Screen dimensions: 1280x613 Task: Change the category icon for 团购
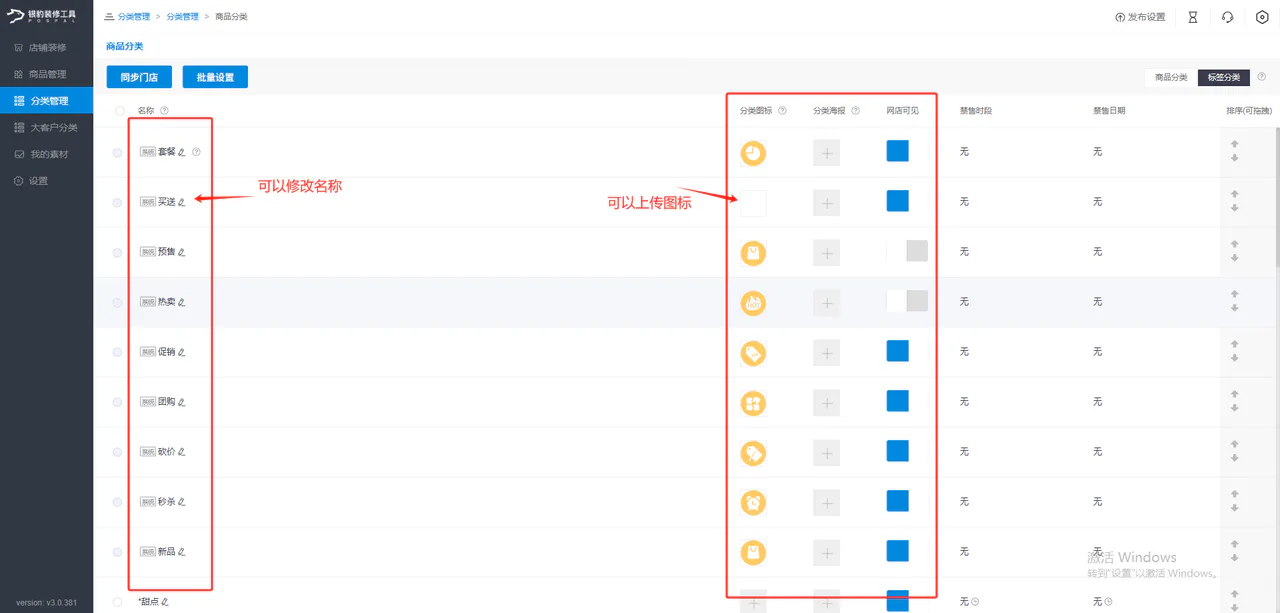coord(753,403)
